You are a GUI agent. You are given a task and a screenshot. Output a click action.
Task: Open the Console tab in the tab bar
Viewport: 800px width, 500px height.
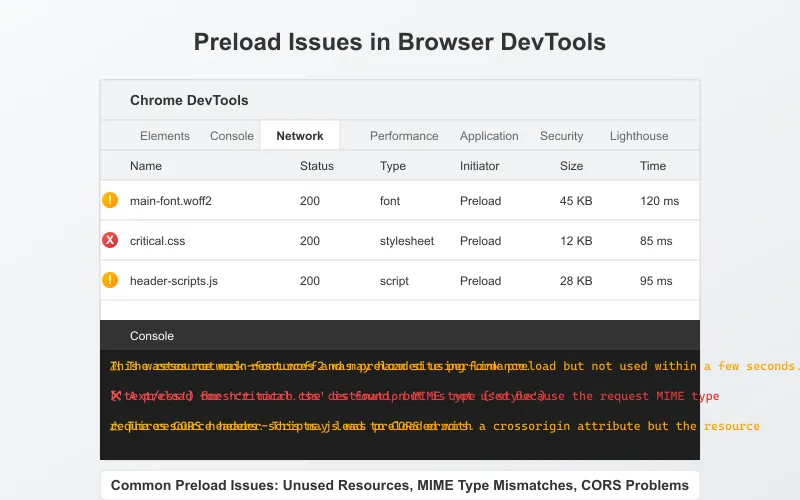[x=232, y=136]
